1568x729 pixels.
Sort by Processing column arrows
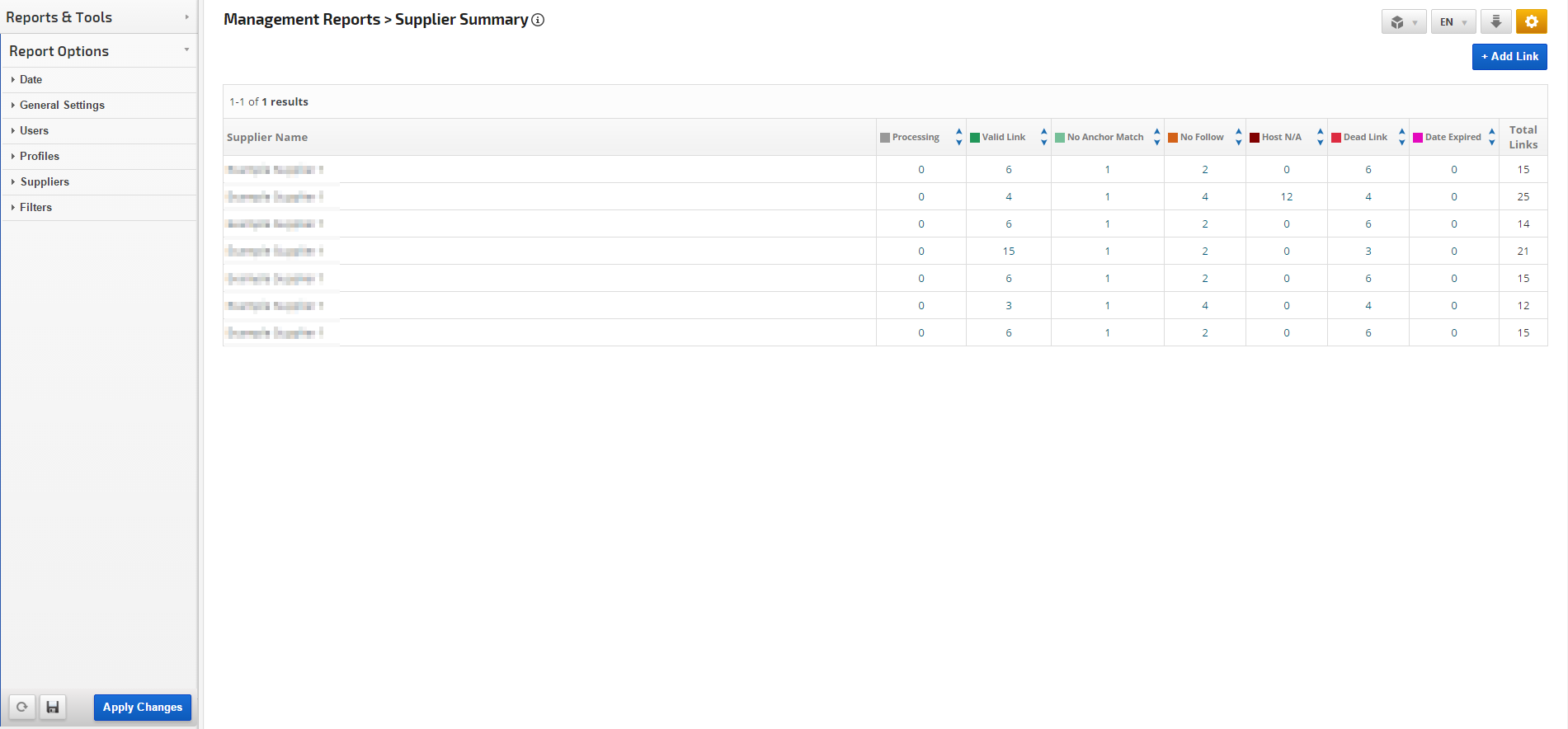958,137
